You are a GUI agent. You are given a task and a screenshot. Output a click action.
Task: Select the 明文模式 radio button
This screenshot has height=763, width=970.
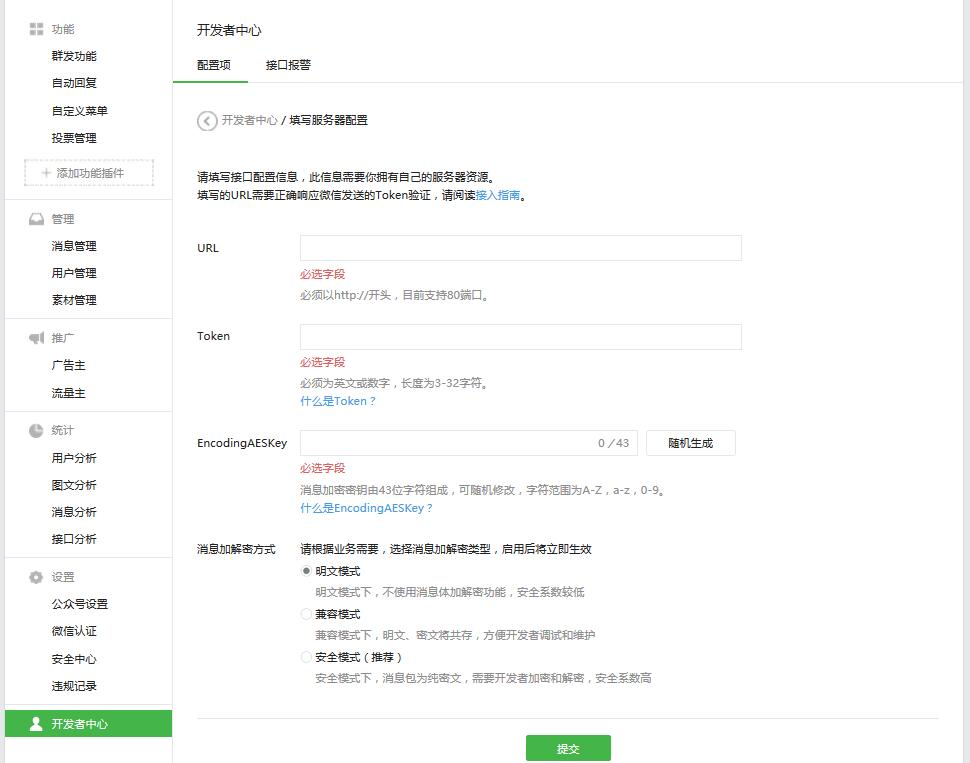coord(306,571)
